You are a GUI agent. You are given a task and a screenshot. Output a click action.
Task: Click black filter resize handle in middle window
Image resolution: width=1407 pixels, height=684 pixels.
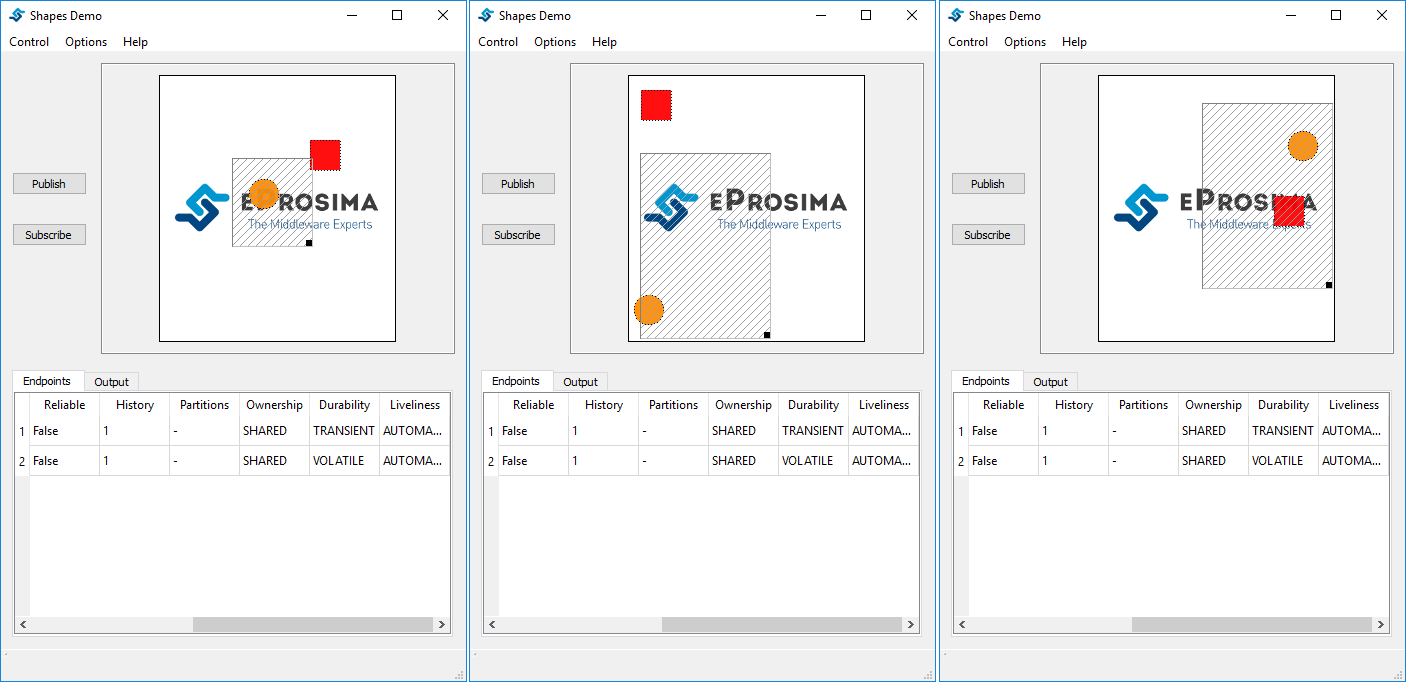[x=767, y=335]
